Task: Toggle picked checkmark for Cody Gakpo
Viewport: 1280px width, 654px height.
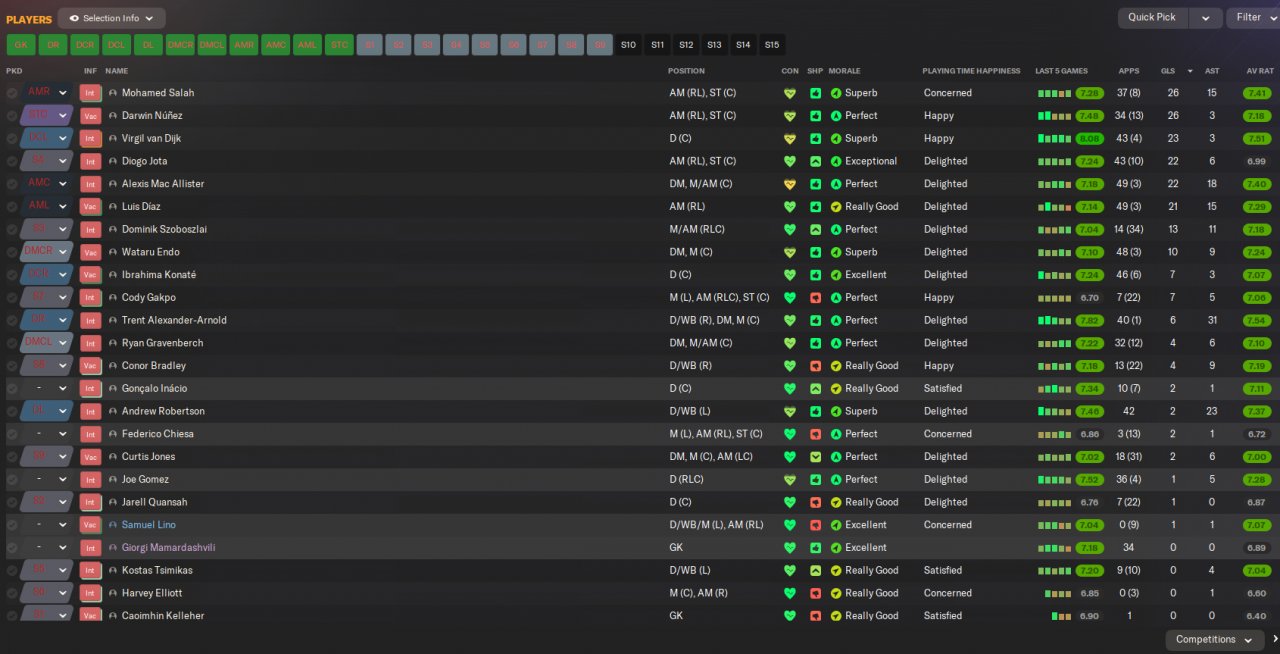Action: 12,298
